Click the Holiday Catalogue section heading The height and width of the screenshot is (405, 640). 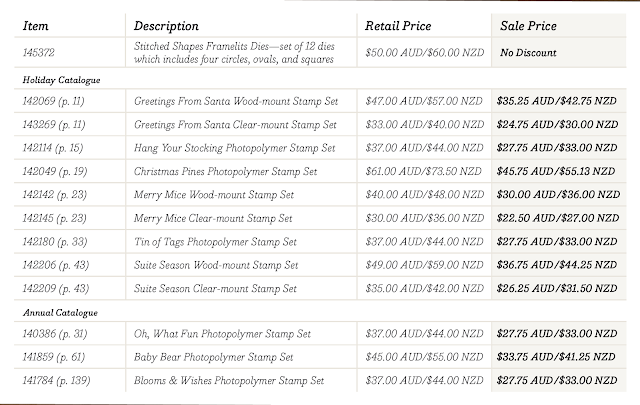61,80
